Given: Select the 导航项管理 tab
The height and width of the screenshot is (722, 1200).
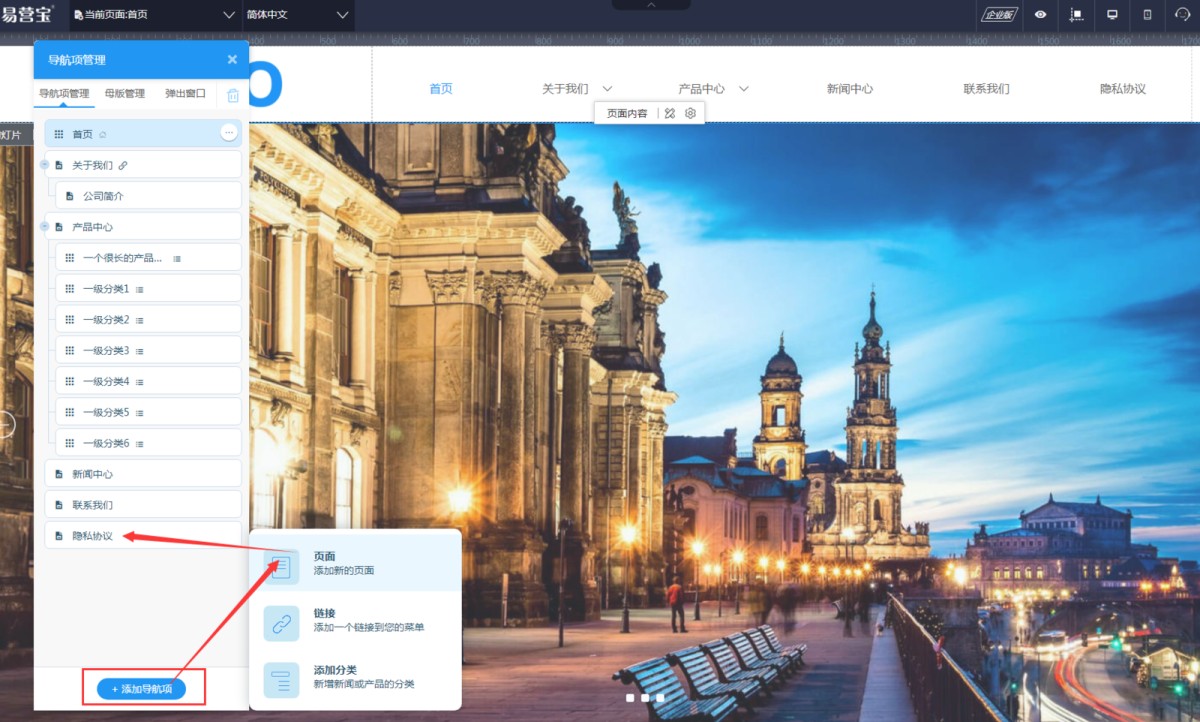Looking at the screenshot, I should (64, 94).
